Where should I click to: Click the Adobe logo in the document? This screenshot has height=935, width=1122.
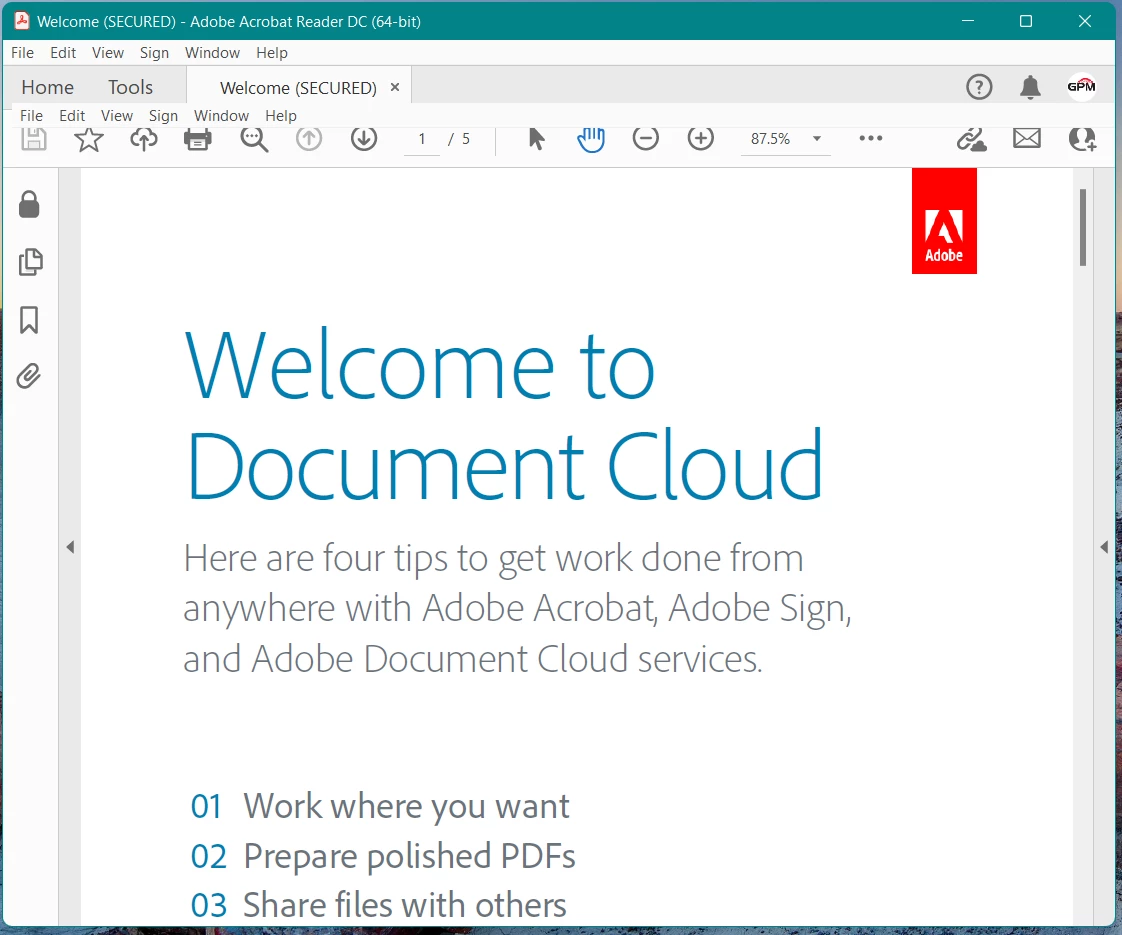(944, 221)
